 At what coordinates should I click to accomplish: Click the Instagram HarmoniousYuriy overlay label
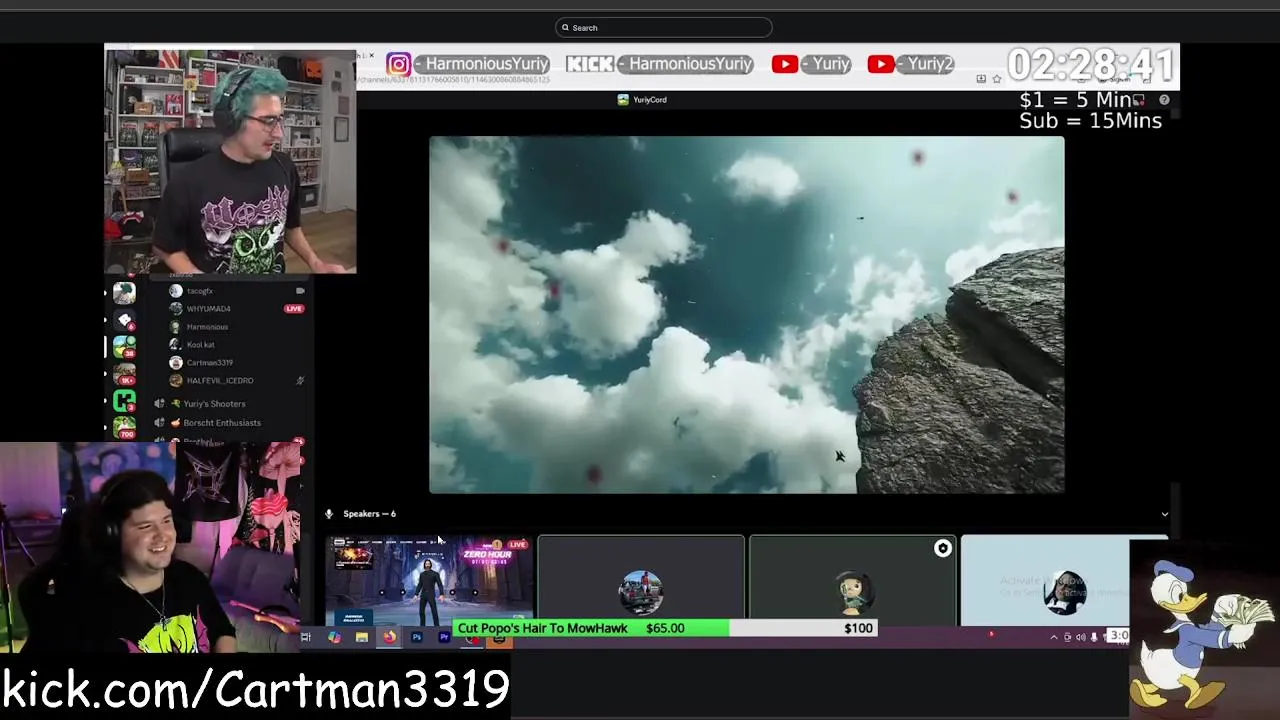tap(469, 64)
